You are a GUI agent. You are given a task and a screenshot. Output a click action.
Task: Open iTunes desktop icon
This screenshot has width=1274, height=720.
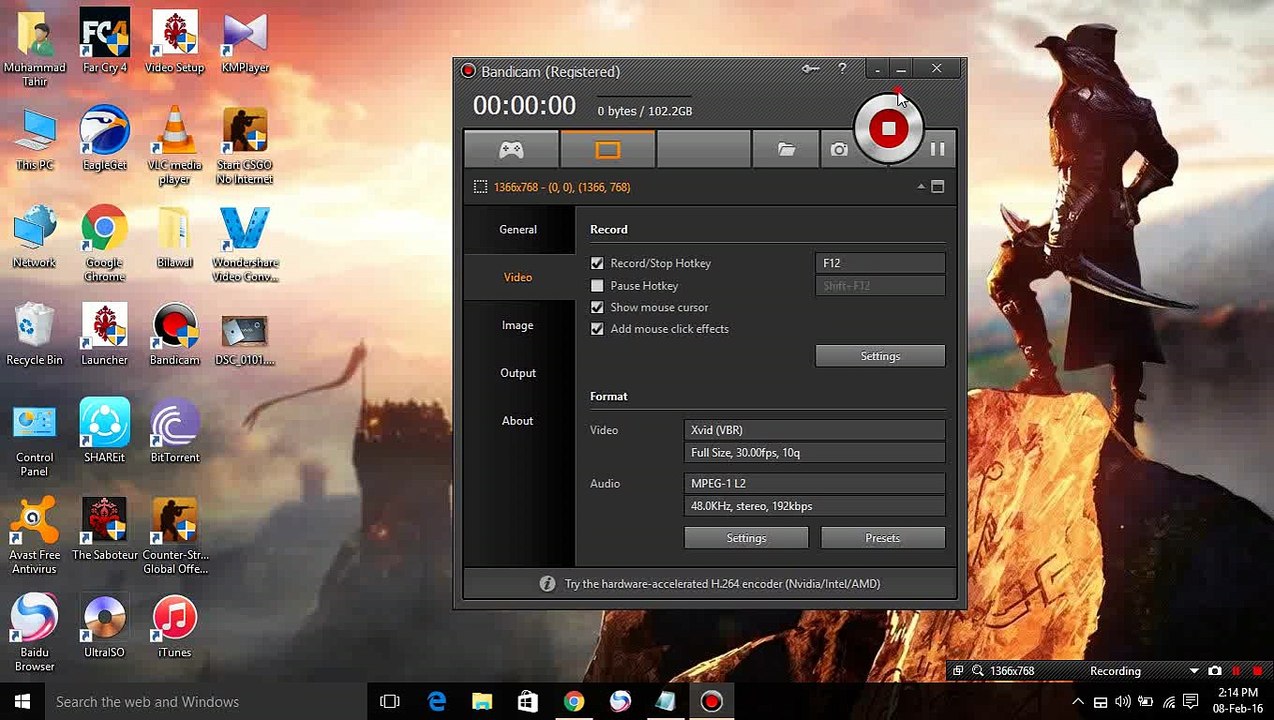174,627
